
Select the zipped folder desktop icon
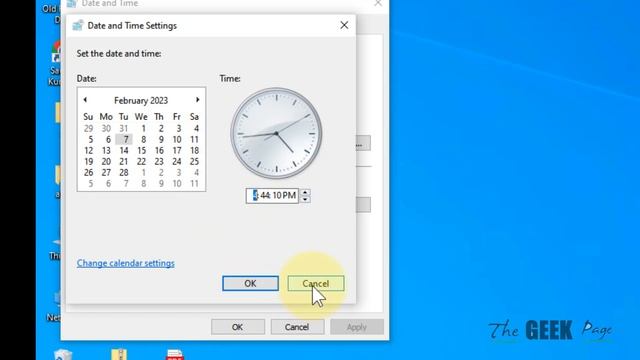[x=119, y=354]
